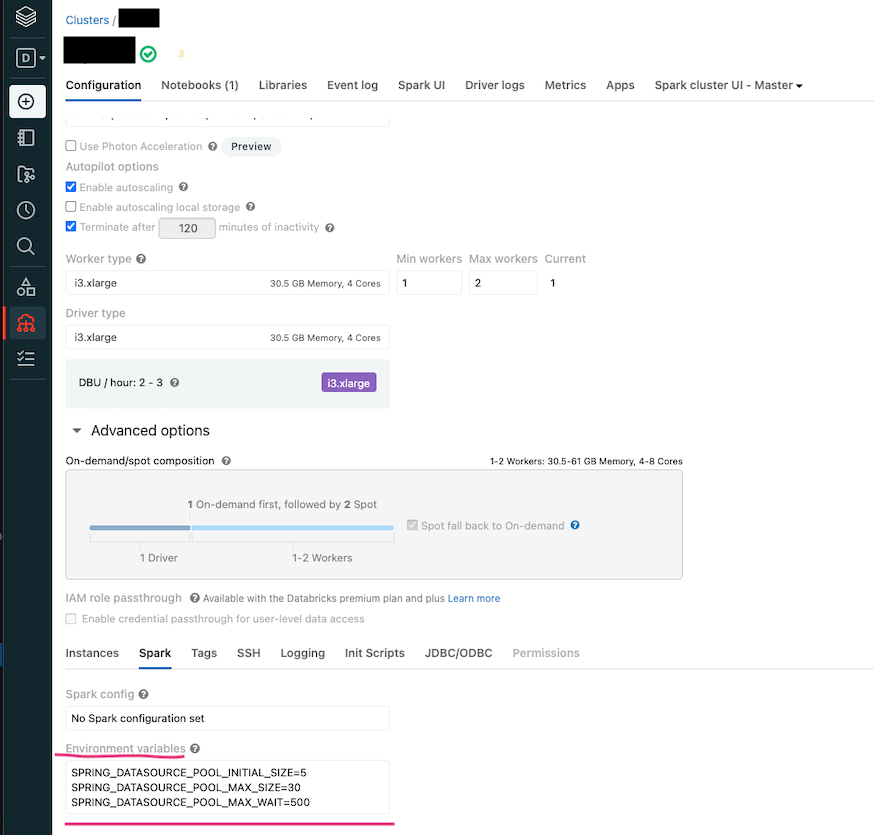The height and width of the screenshot is (835, 874).
Task: Uncheck Enable autoscaling
Action: click(x=70, y=186)
